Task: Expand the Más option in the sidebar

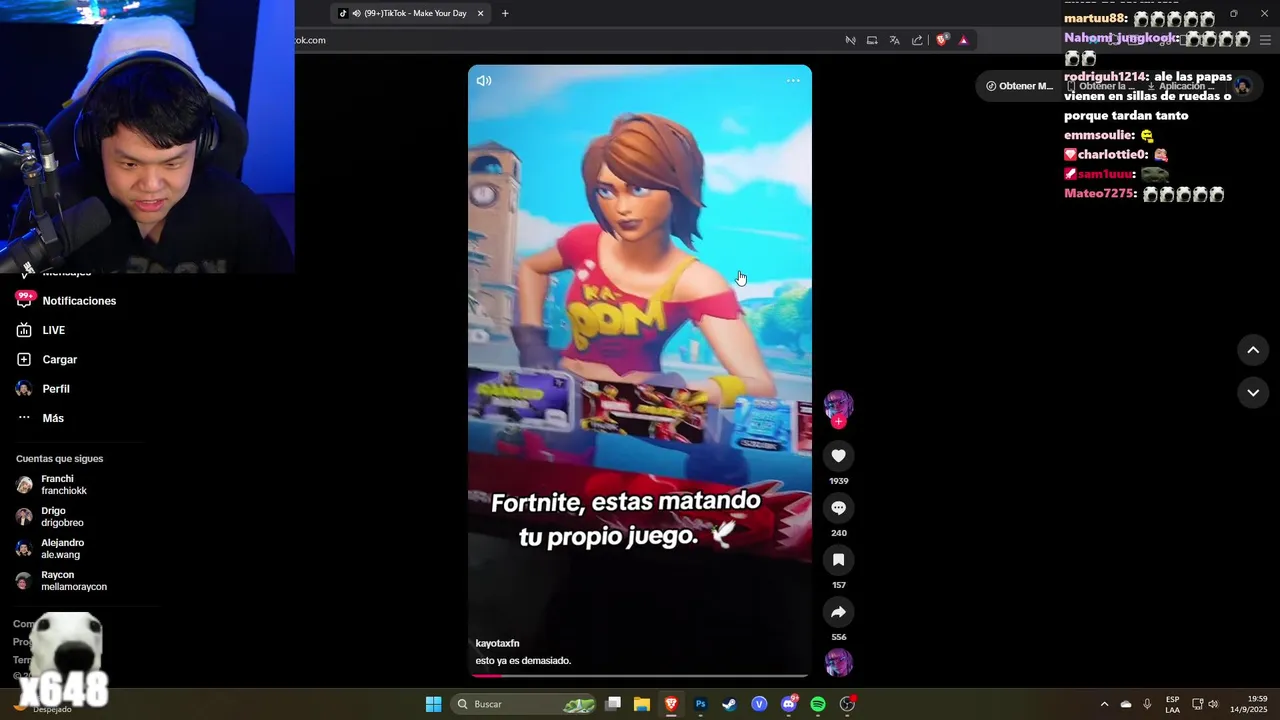Action: pyautogui.click(x=52, y=418)
